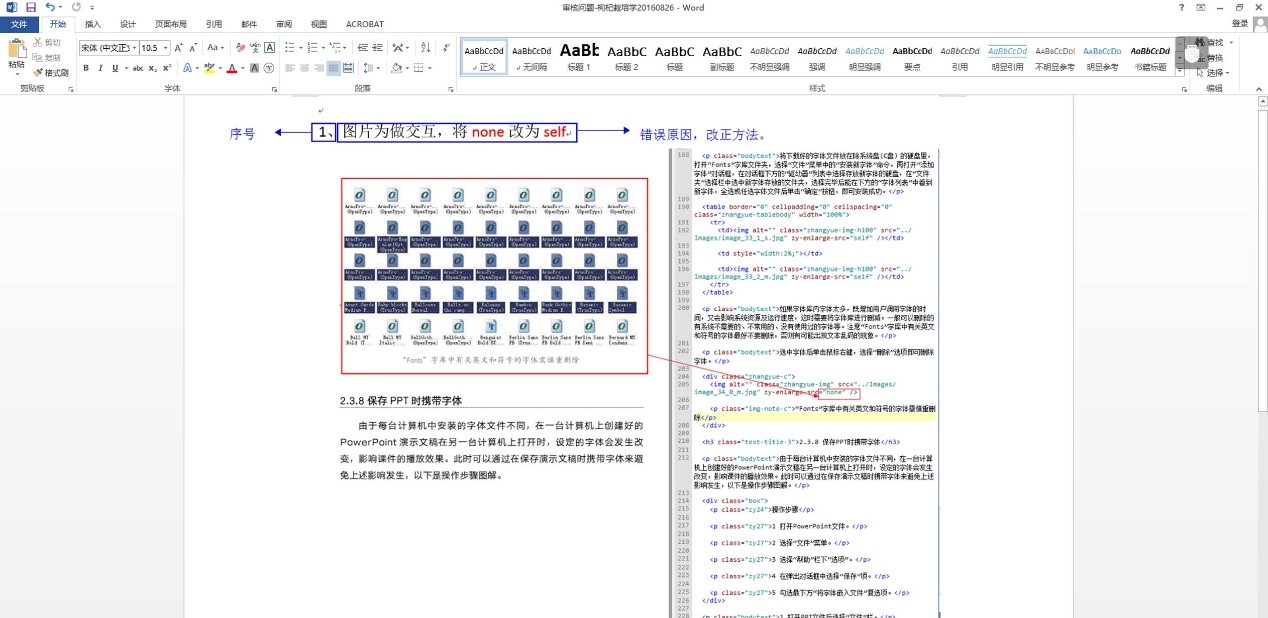This screenshot has width=1268, height=618.
Task: Open the 插入 (Insert) ribbon tab
Action: tap(92, 23)
